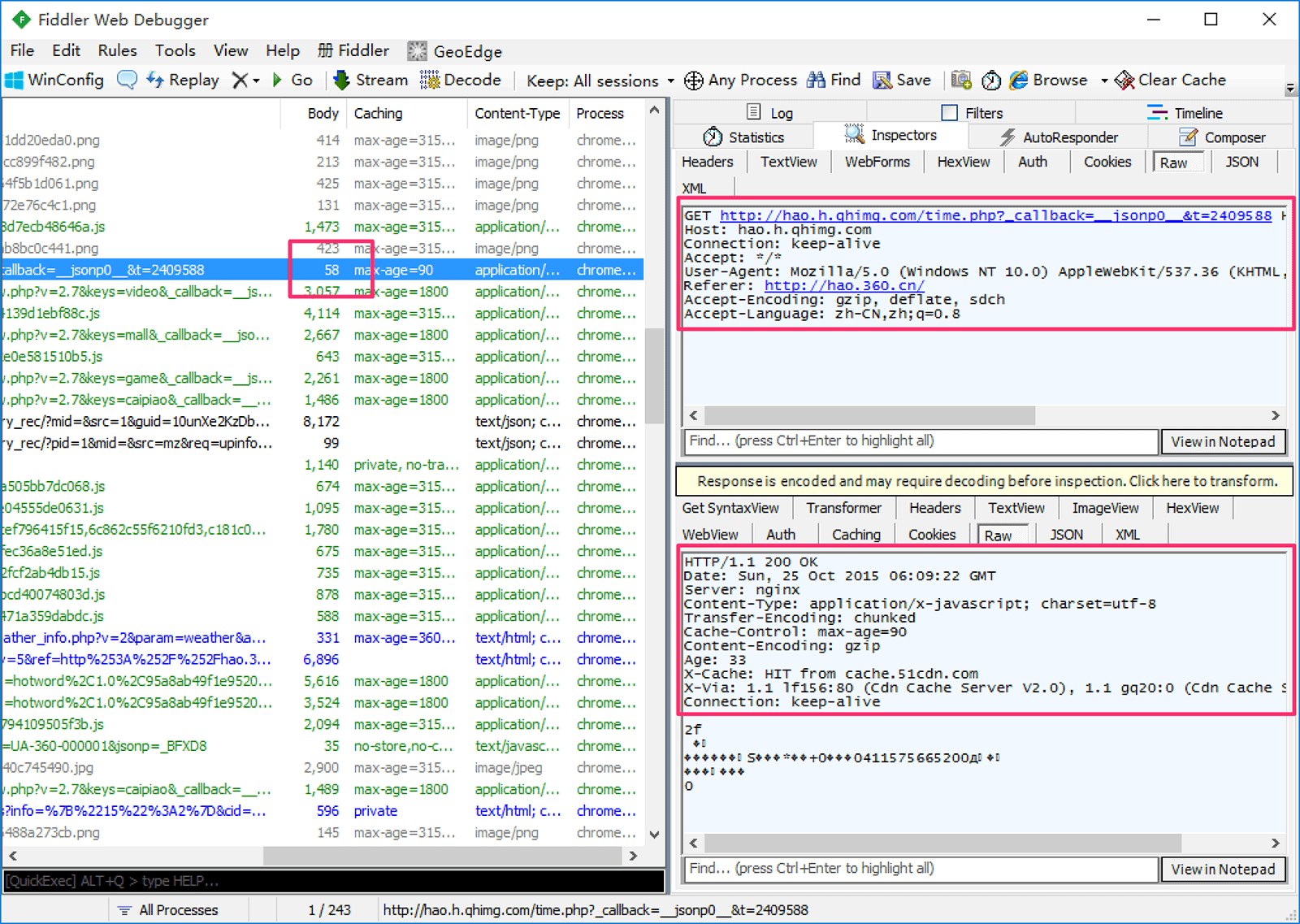Click the comment speech bubble icon
The height and width of the screenshot is (924, 1300).
coord(127,80)
